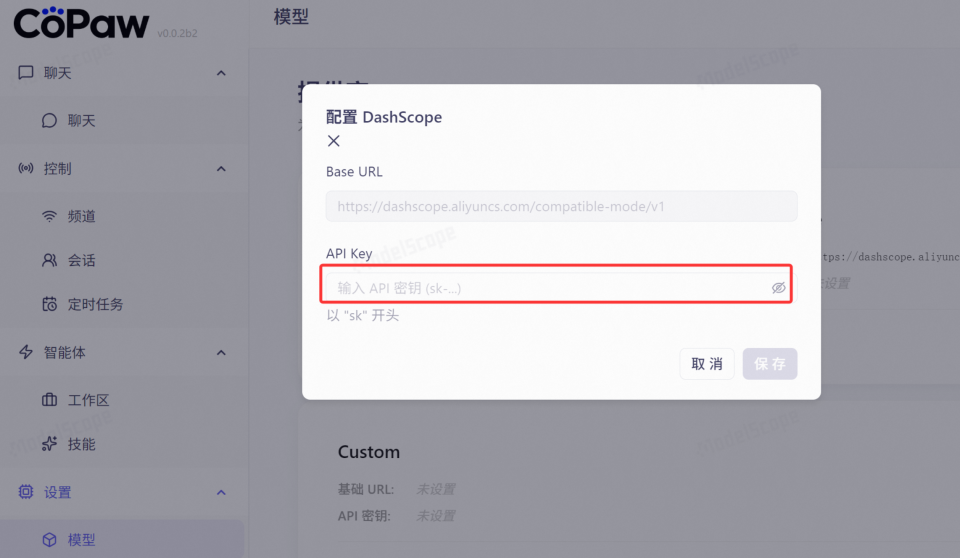Click the 以 "sk" 开头 hint text
The width and height of the screenshot is (960, 558).
click(362, 315)
